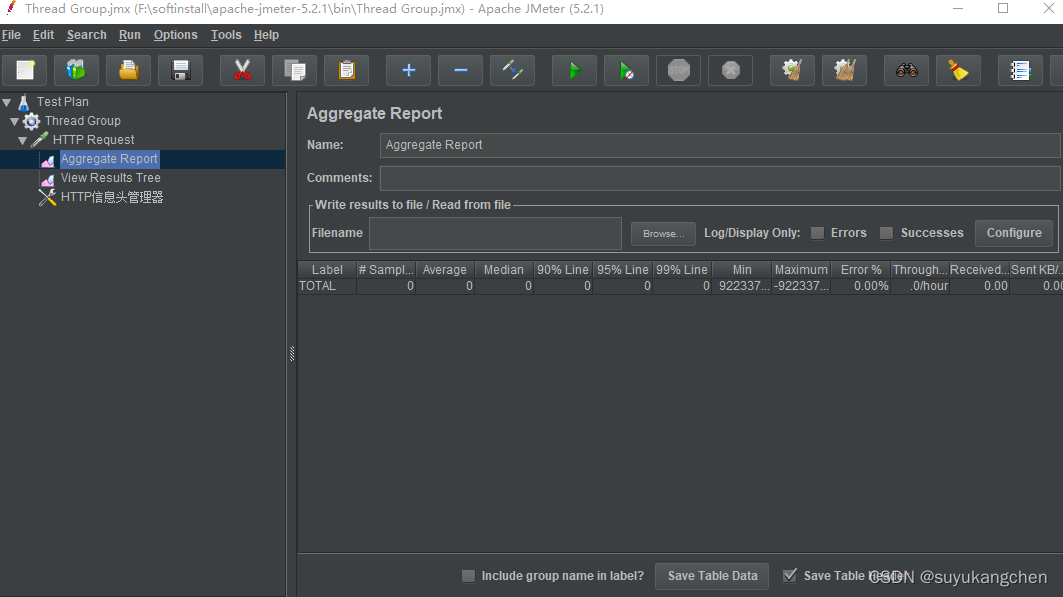The width and height of the screenshot is (1063, 597).
Task: Click the Average column header
Action: click(x=445, y=270)
